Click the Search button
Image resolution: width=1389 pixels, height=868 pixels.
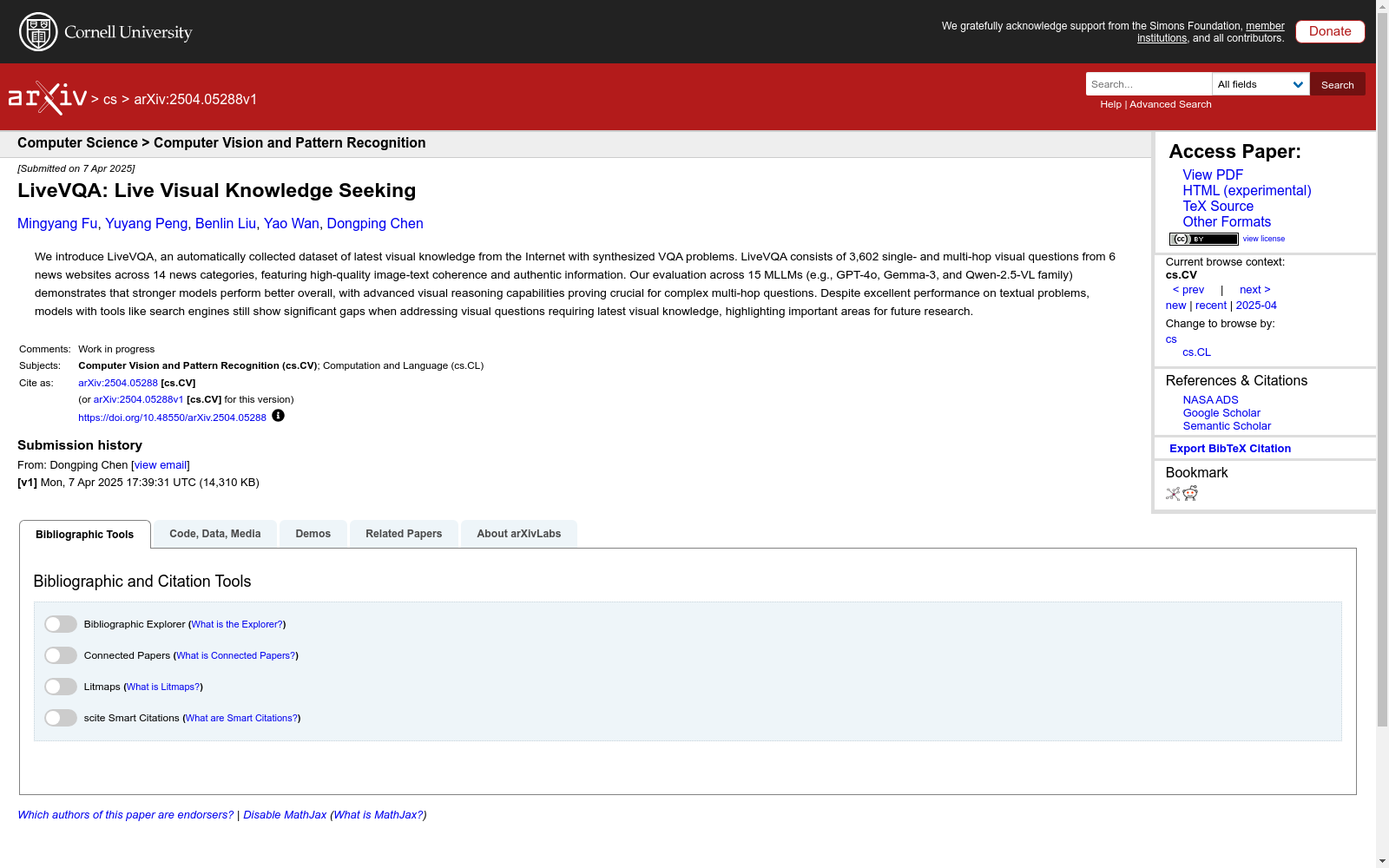point(1338,84)
